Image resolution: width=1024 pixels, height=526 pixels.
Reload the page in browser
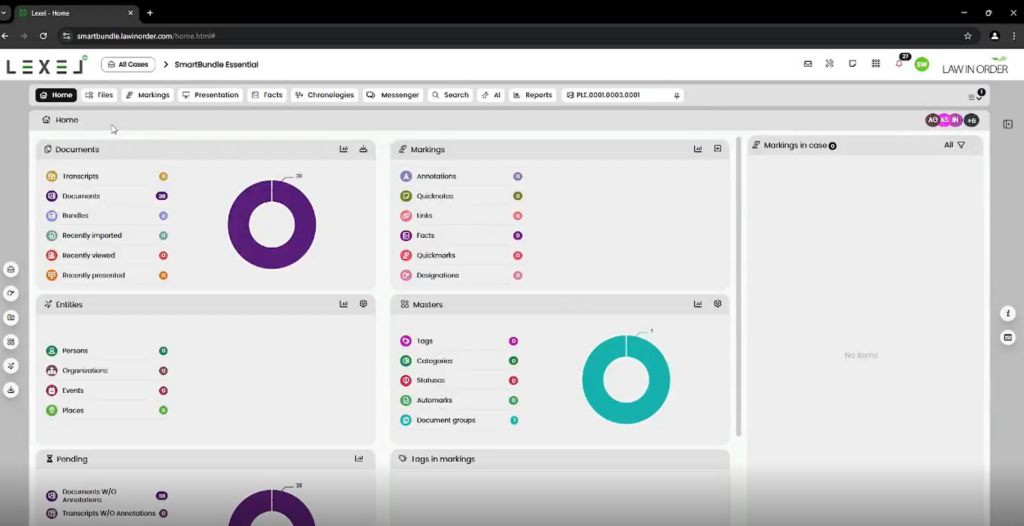tap(43, 36)
